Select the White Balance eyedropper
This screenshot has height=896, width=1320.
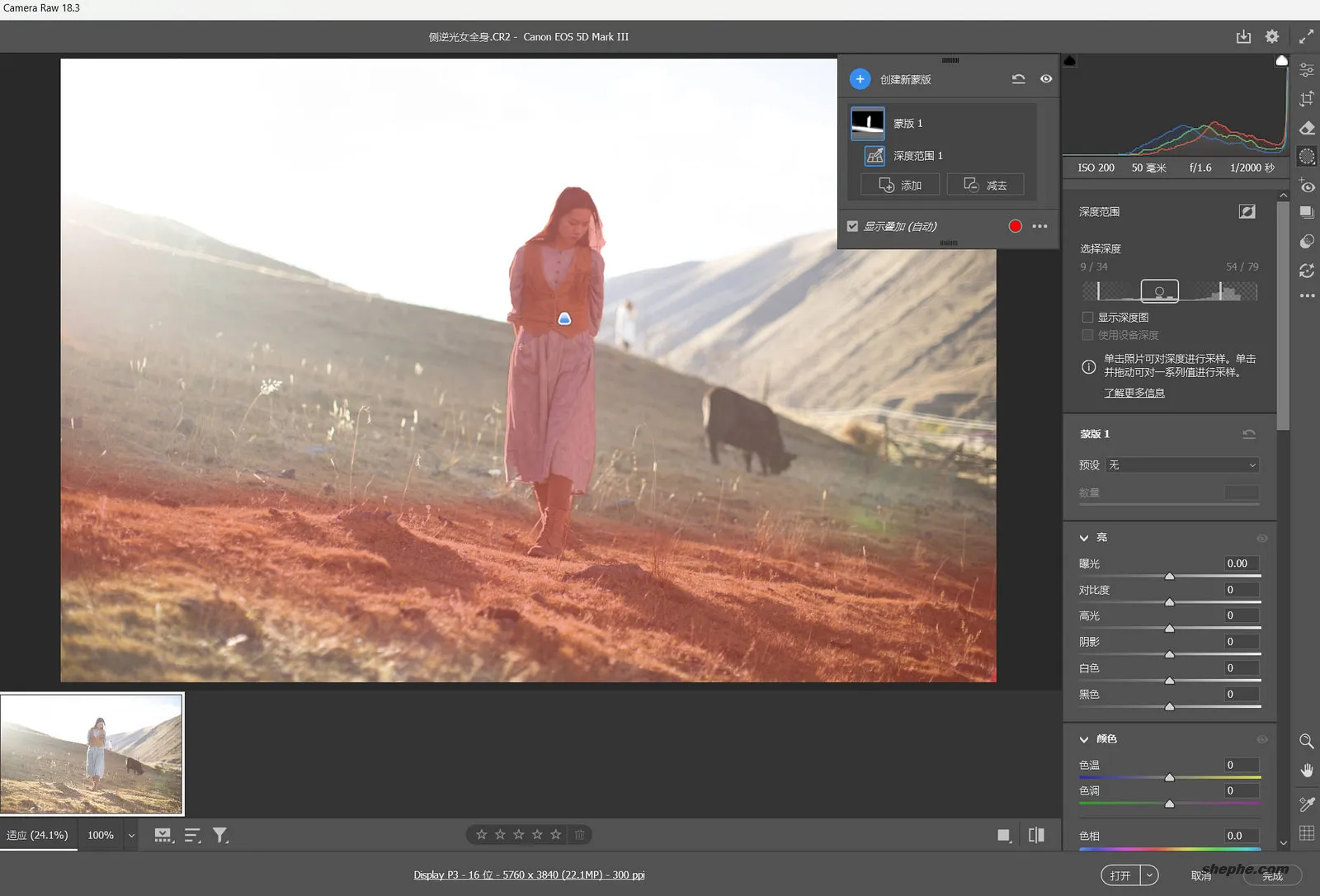(x=1307, y=804)
